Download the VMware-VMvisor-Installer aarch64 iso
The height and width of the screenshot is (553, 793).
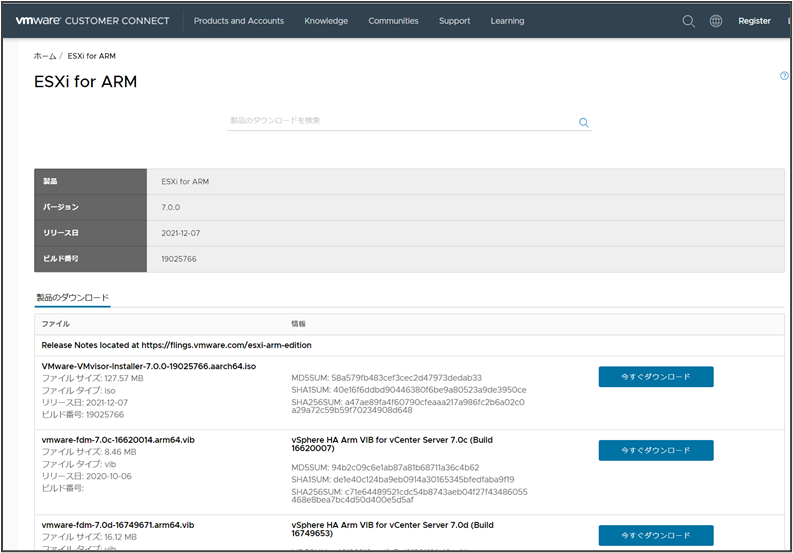(656, 377)
